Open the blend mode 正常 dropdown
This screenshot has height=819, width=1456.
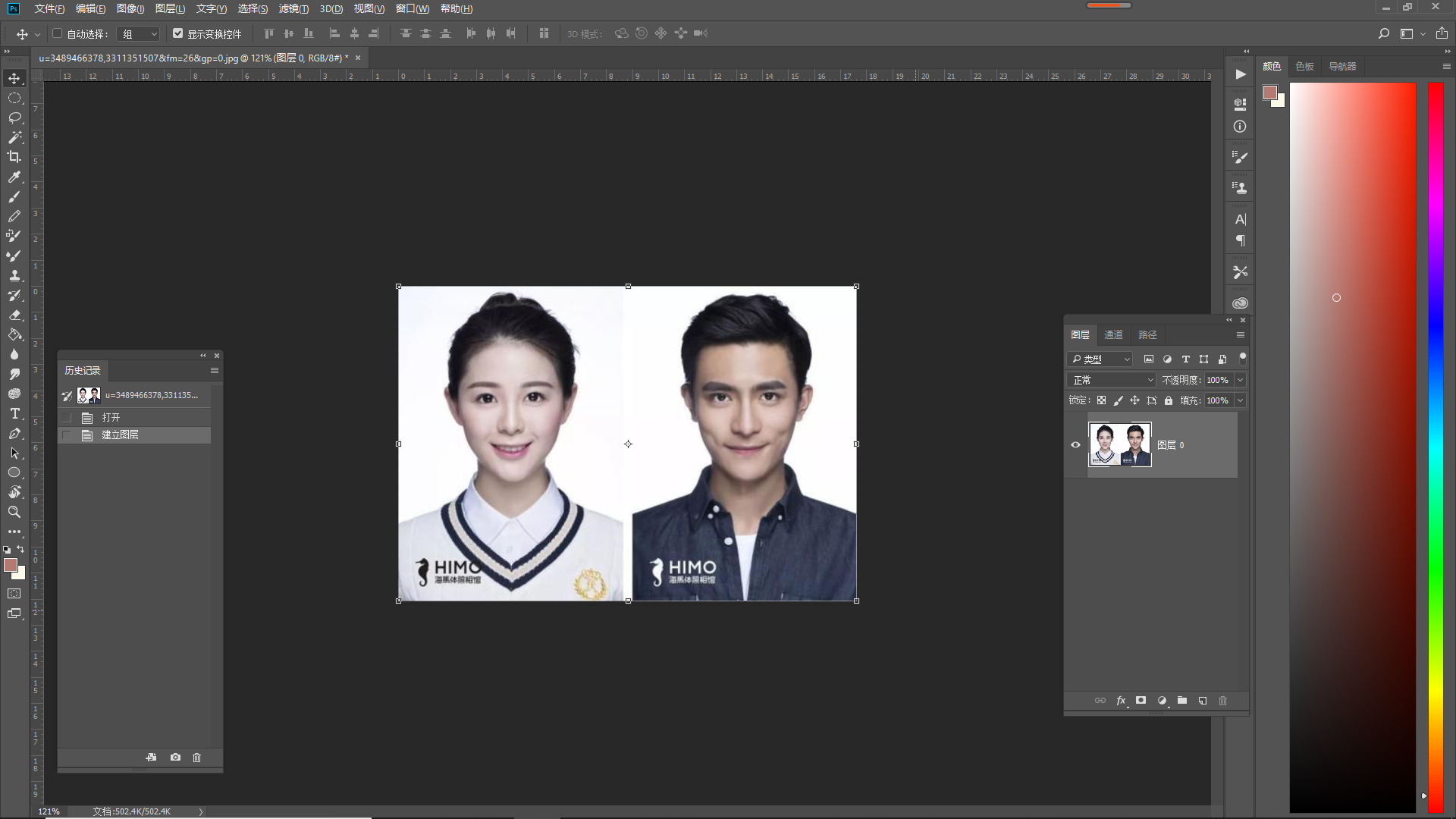[x=1112, y=380]
